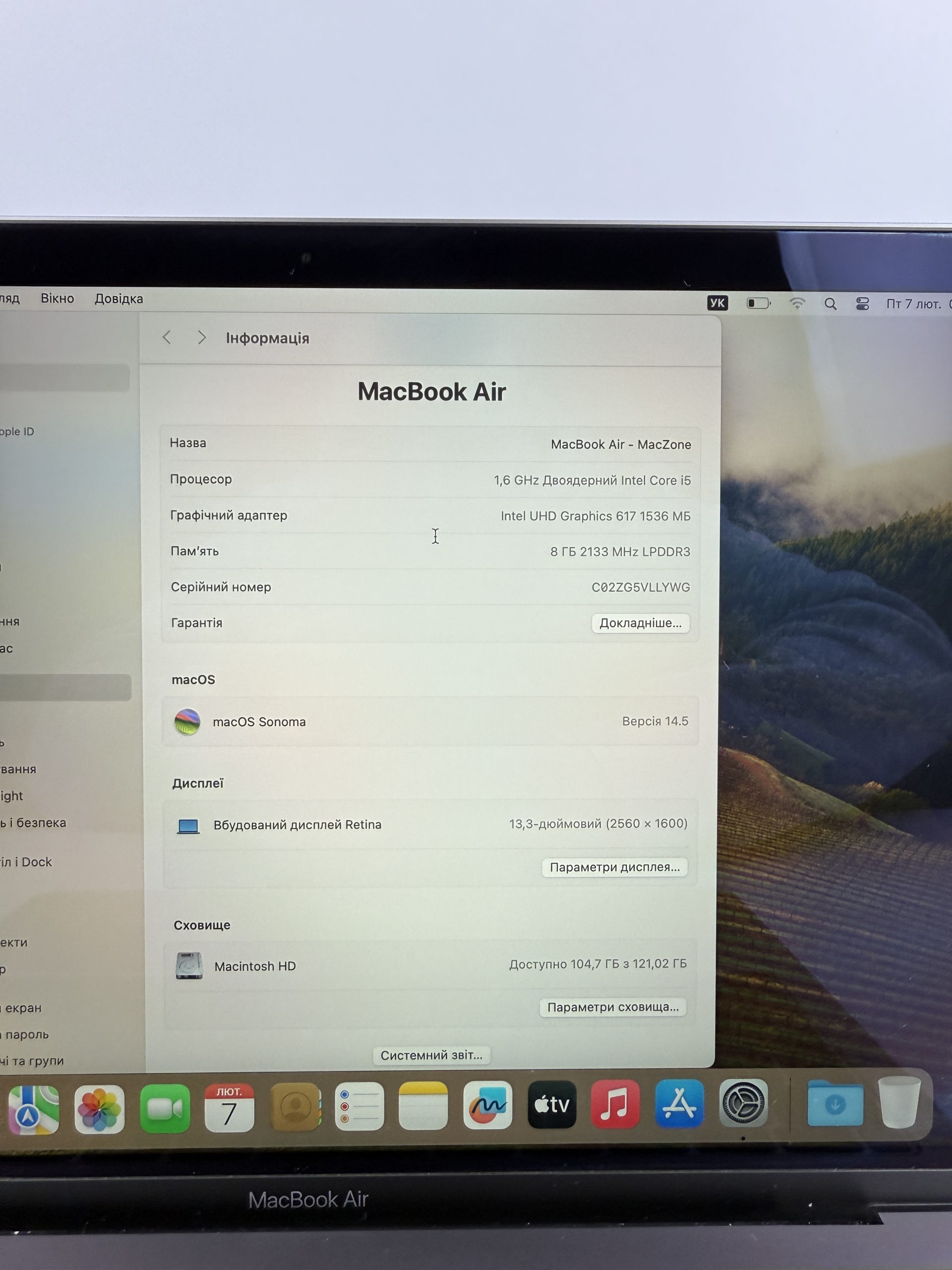
Task: Open Notes app in Dock
Action: (x=423, y=1106)
